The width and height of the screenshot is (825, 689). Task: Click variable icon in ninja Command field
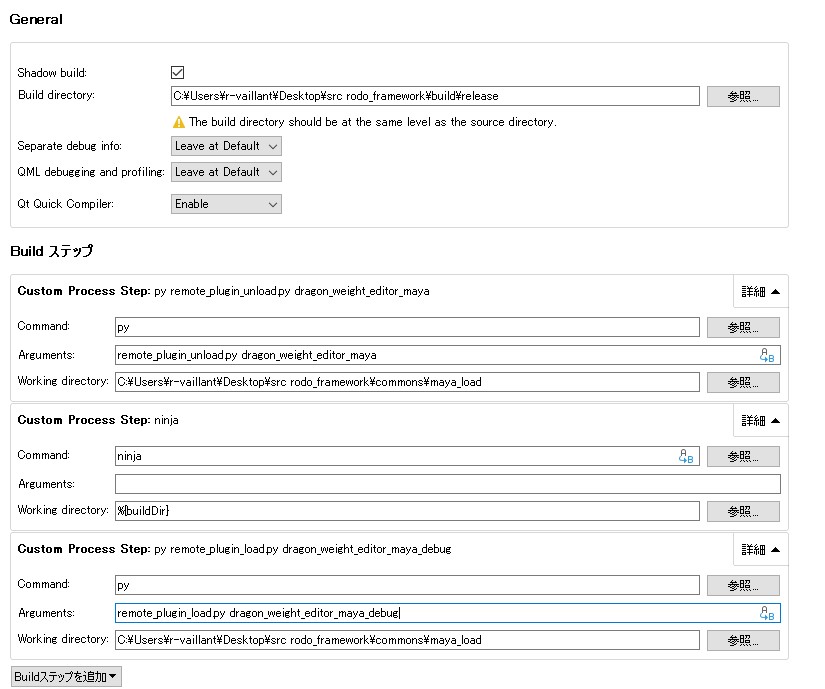686,456
